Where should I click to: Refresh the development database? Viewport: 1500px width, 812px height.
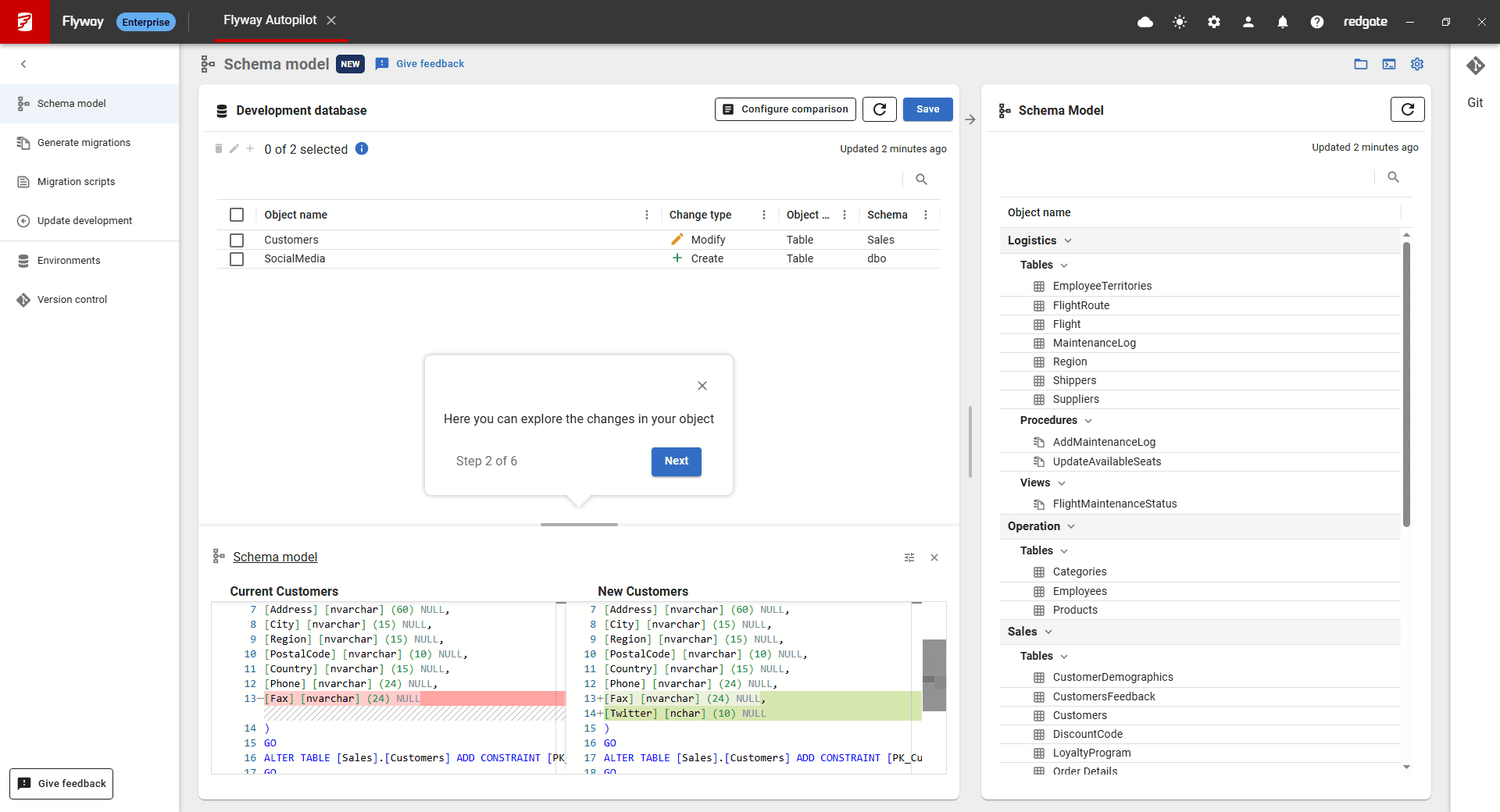[x=880, y=109]
